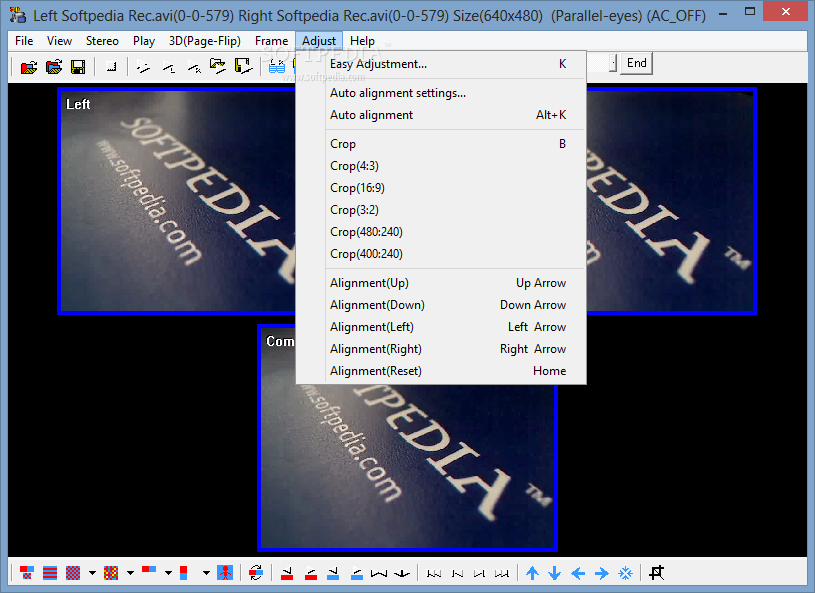
Task: Select the side-by-side red and blue icon
Action: (x=149, y=571)
